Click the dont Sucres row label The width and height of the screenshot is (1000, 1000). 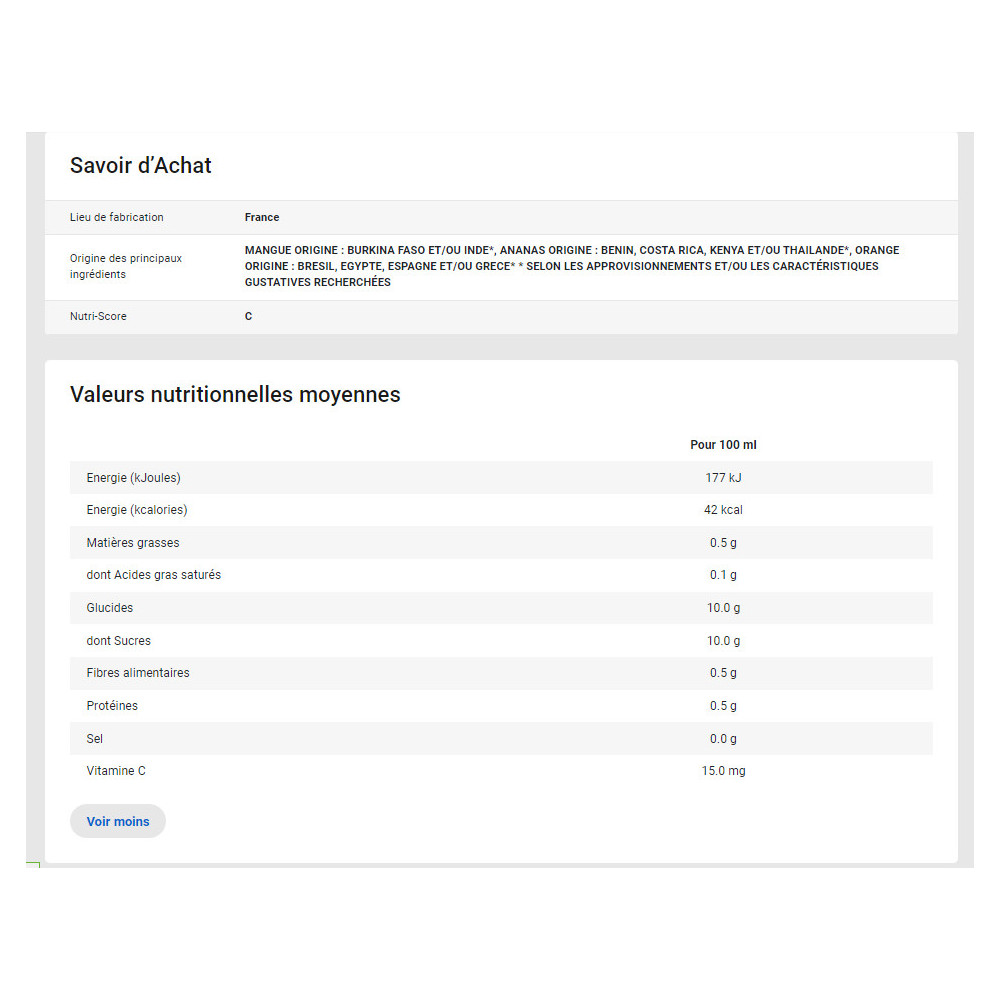[119, 641]
